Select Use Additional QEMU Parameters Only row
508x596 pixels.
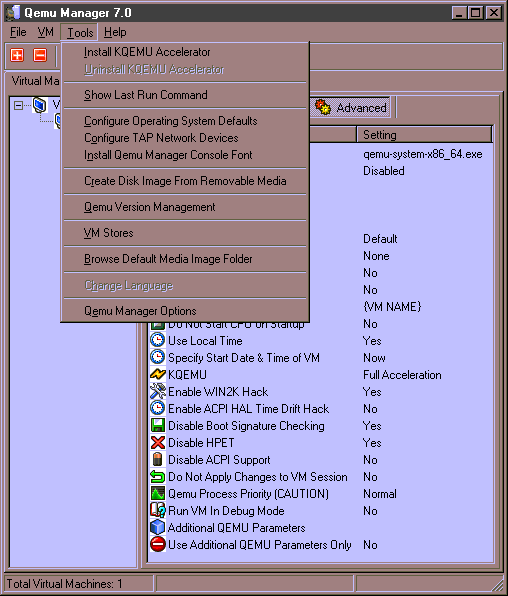tap(321, 545)
